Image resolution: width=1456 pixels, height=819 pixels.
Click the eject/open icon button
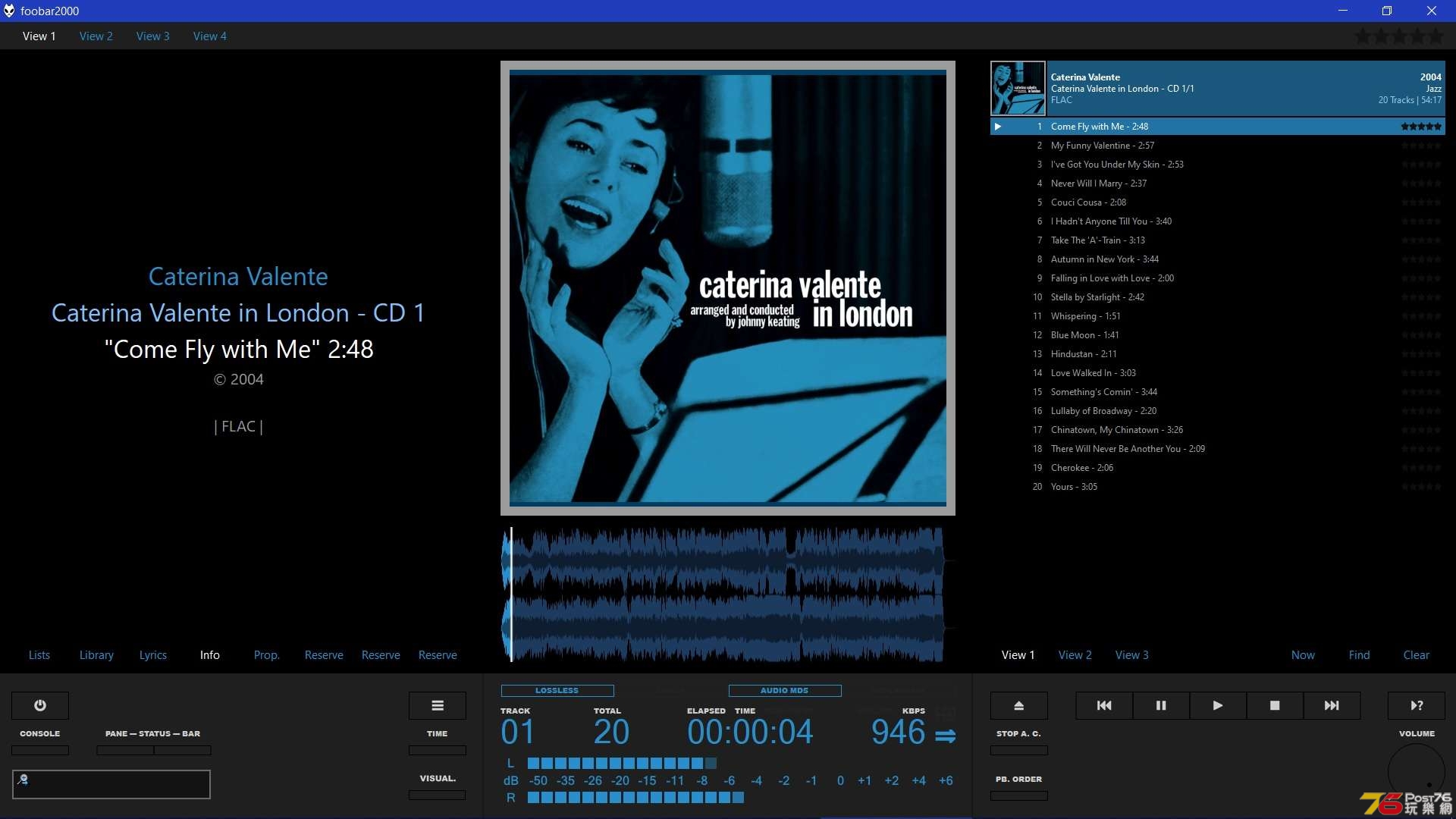pyautogui.click(x=1019, y=705)
